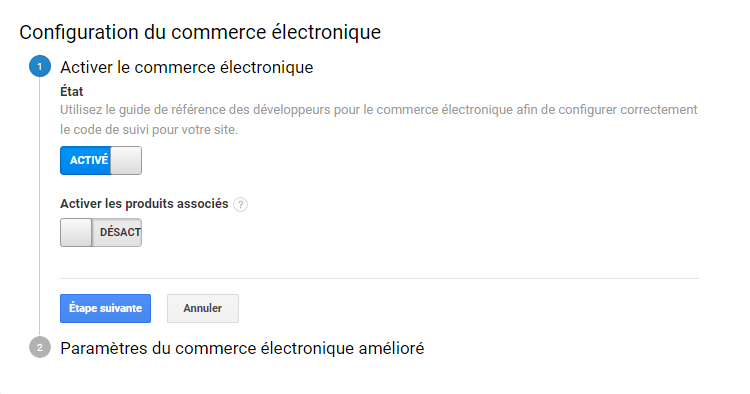Image resolution: width=750 pixels, height=394 pixels.
Task: Click the État field label
Action: coord(72,91)
